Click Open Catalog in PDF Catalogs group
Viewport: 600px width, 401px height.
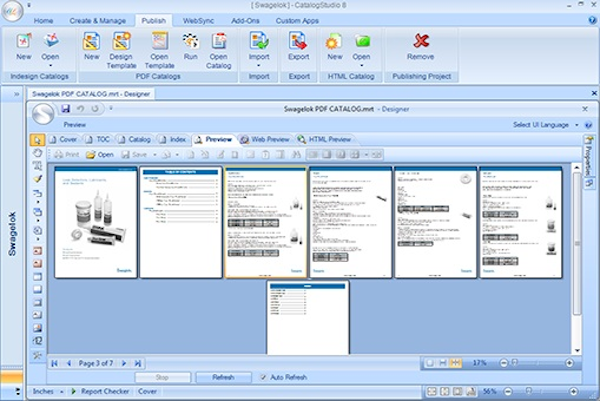pos(219,50)
